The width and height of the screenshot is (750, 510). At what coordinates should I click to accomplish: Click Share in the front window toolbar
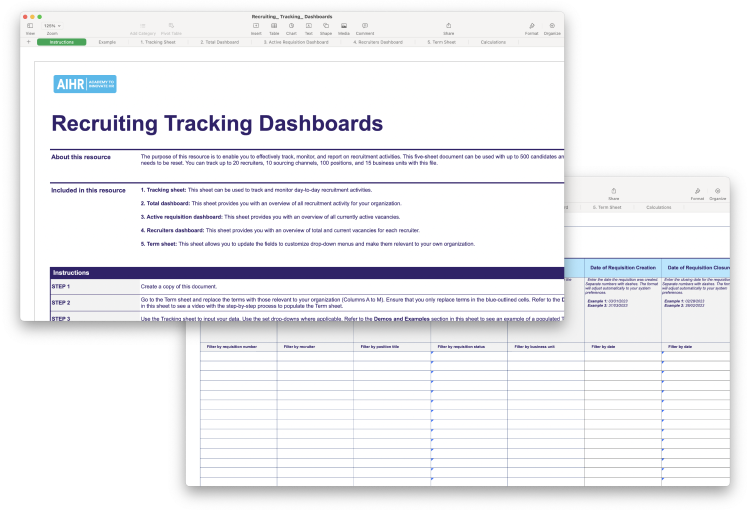point(448,27)
